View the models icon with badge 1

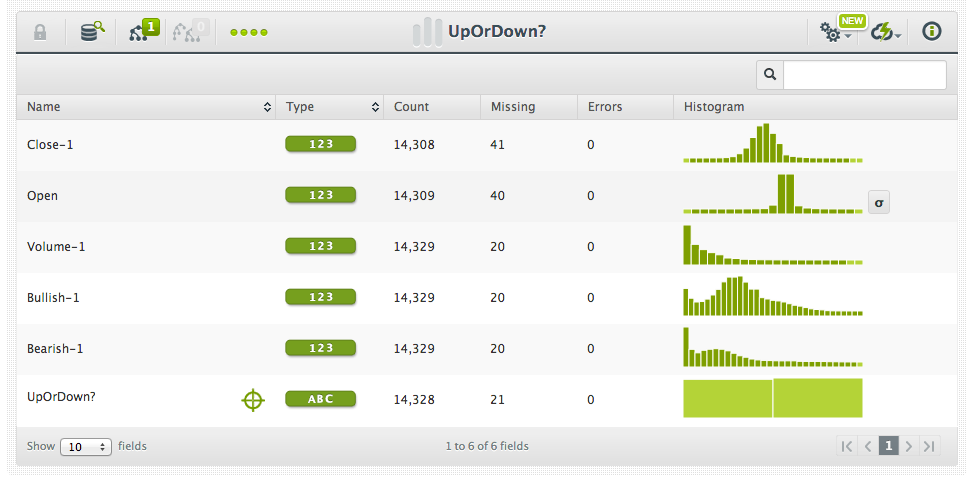tap(144, 30)
